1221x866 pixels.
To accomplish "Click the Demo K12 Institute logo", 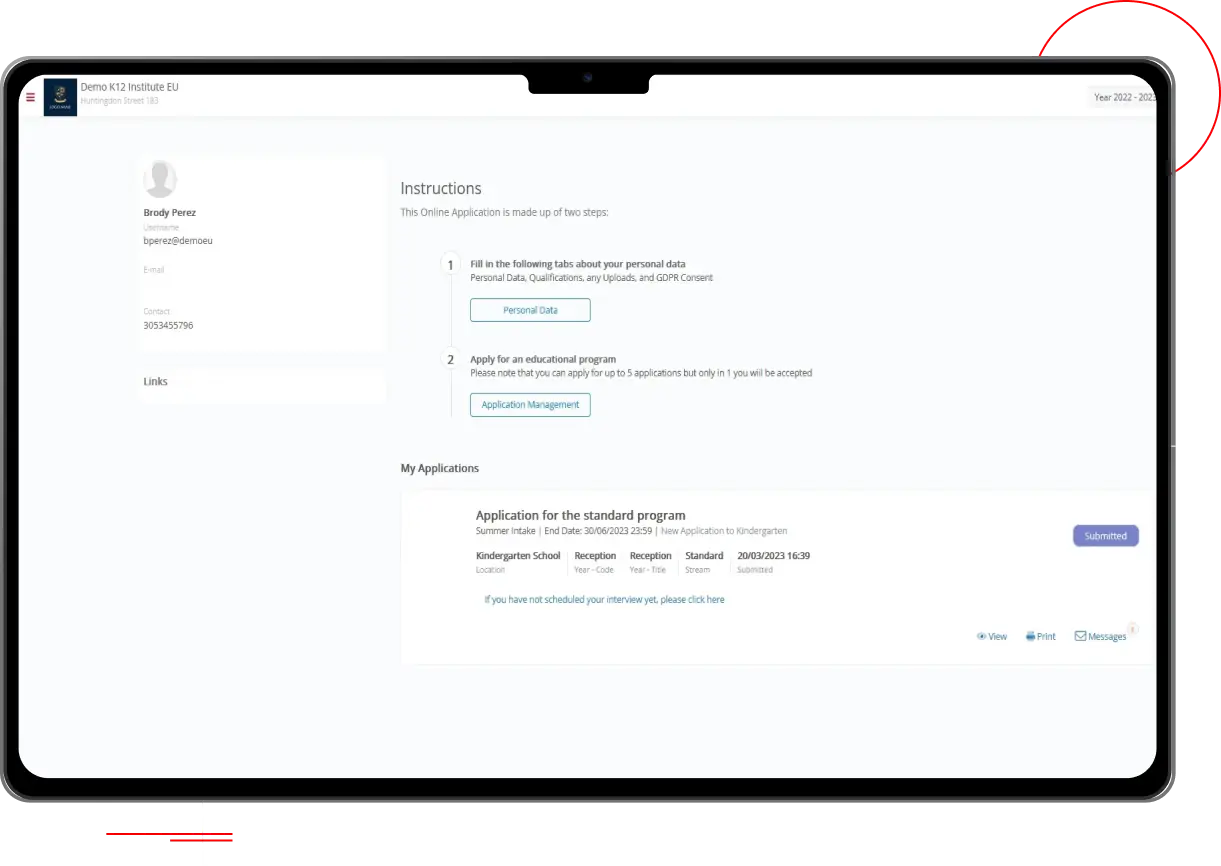I will coord(60,97).
